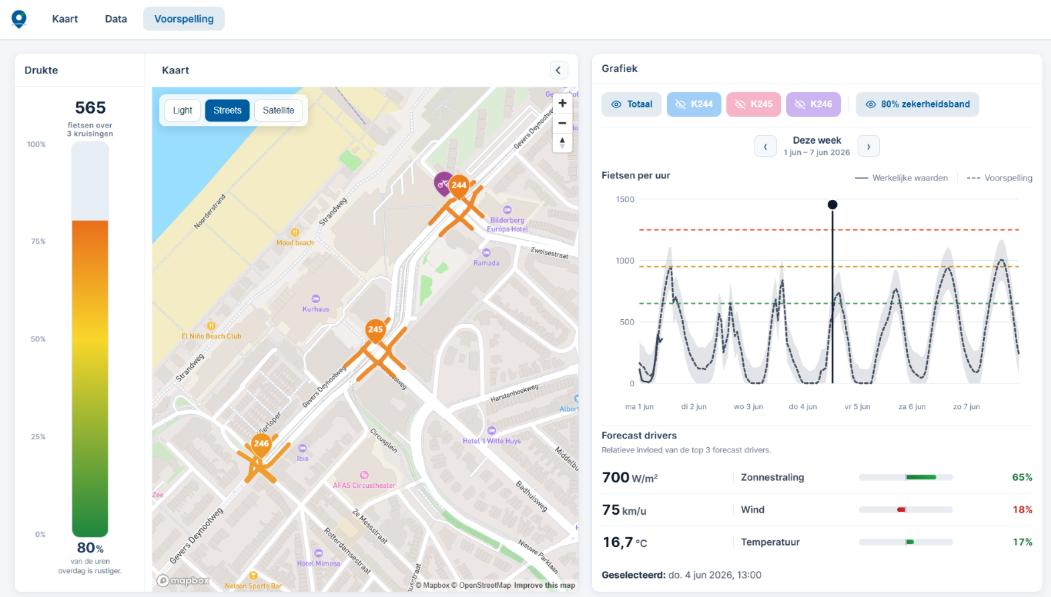Click the Ramada hotel map icon

point(486,253)
